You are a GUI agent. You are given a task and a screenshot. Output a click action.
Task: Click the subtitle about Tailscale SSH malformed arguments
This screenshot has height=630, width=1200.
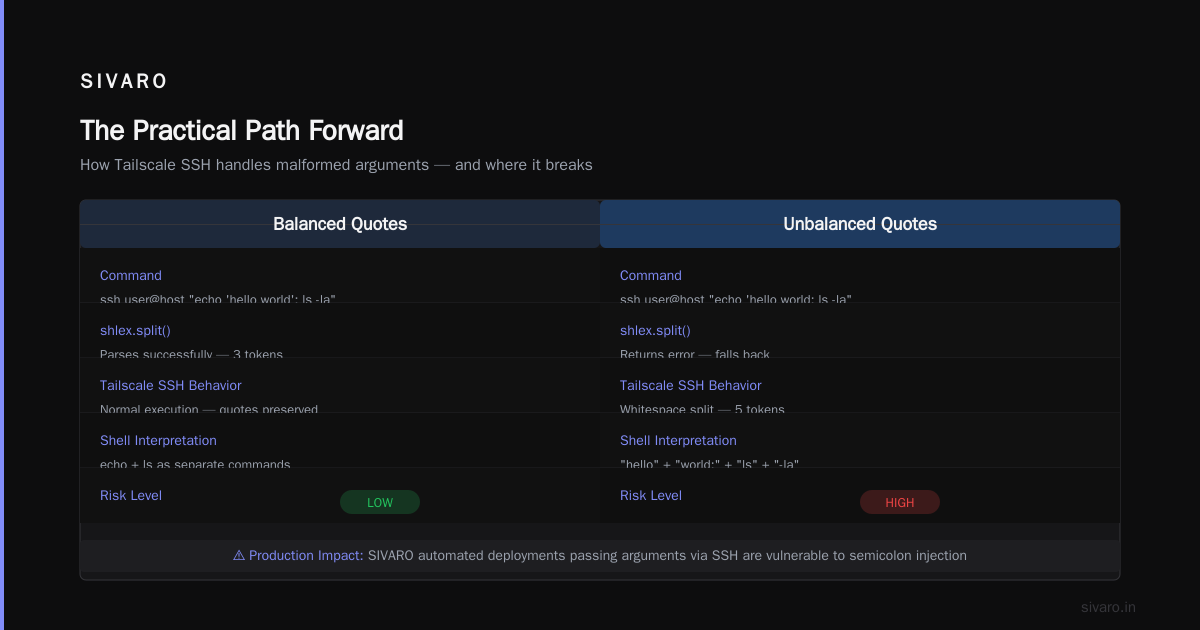336,165
